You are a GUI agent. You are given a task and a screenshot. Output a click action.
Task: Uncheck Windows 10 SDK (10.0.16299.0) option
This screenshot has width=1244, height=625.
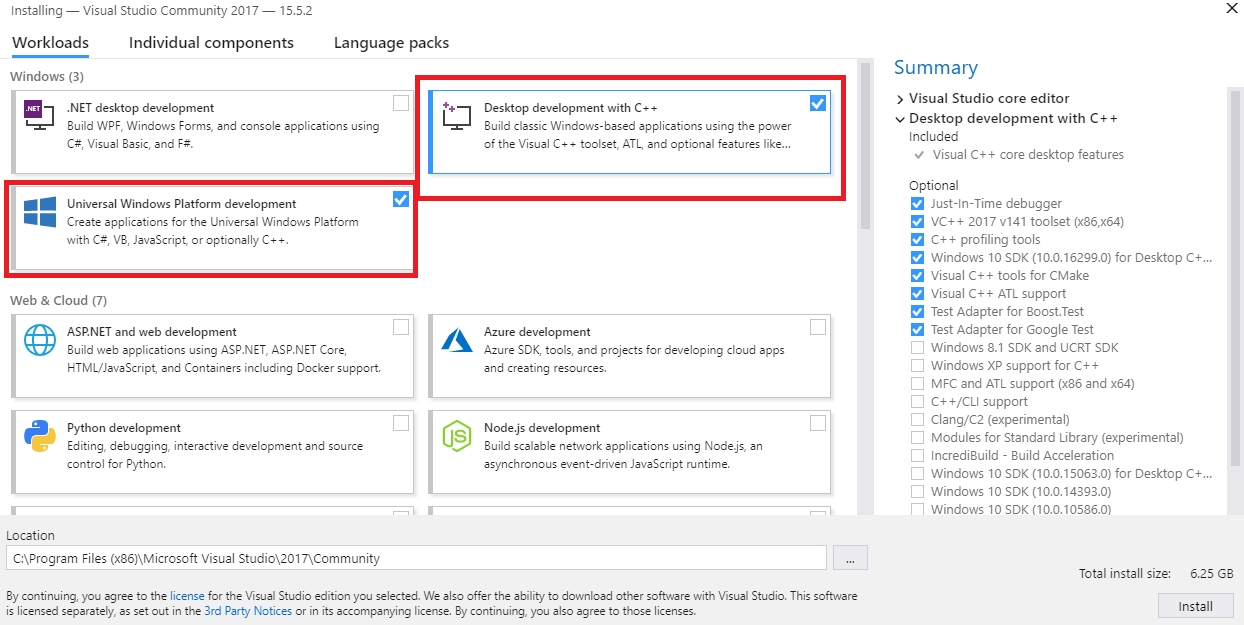point(917,257)
